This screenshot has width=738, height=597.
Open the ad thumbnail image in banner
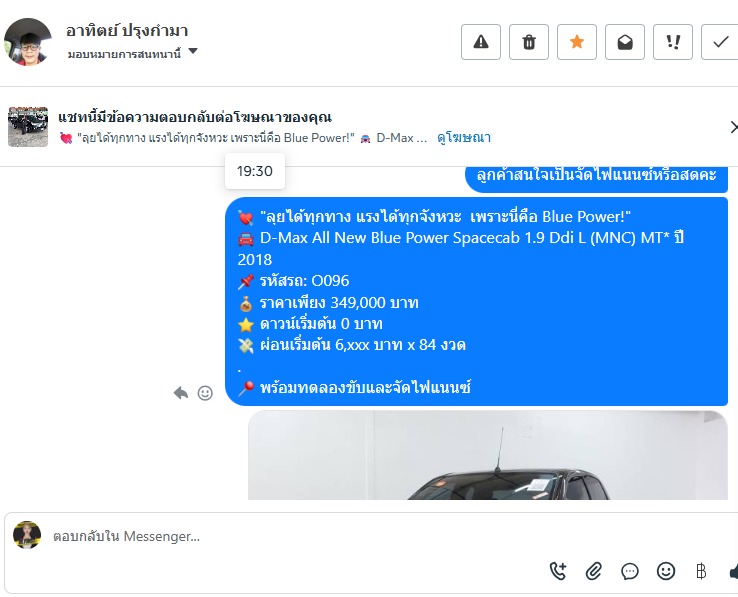[28, 127]
